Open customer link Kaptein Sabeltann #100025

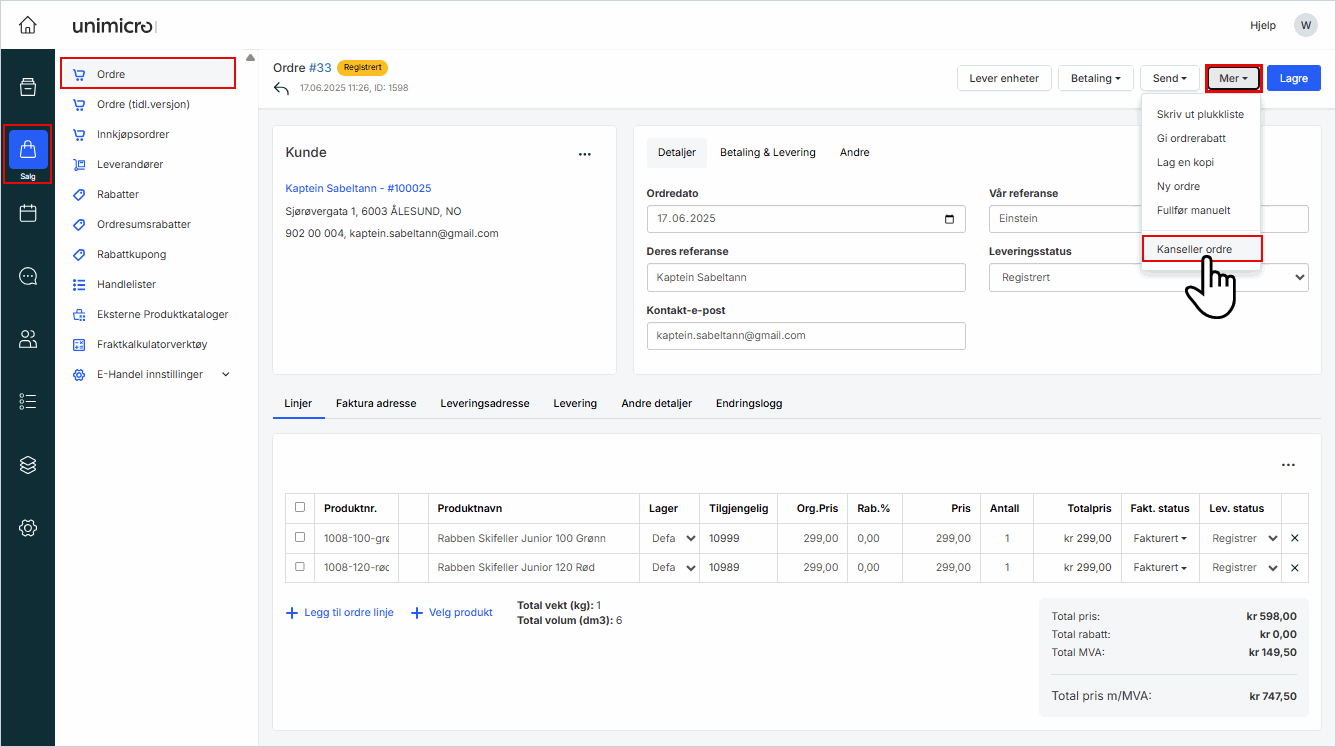(x=358, y=188)
